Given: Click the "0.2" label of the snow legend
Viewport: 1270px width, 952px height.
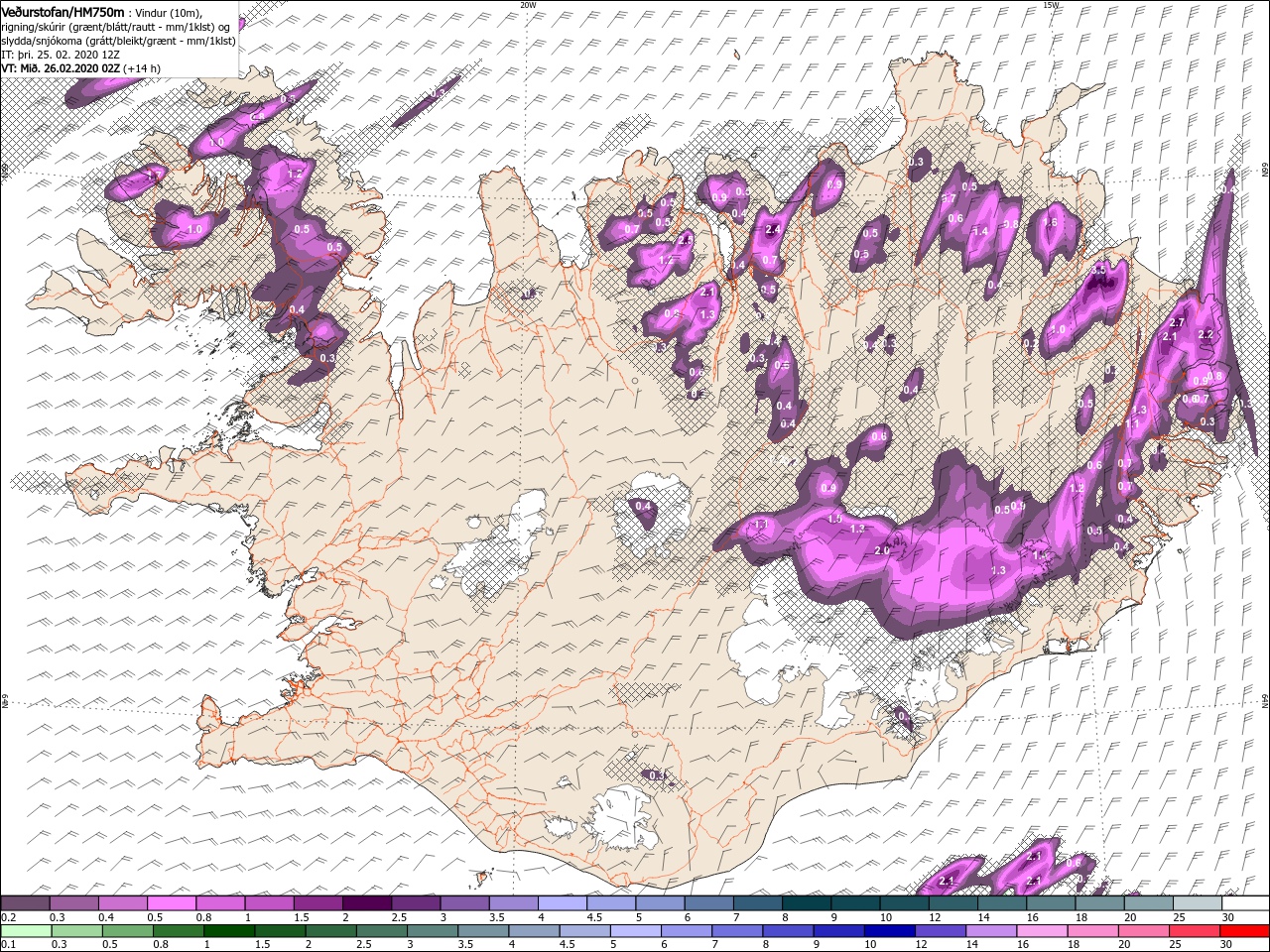Looking at the screenshot, I should [x=8, y=917].
